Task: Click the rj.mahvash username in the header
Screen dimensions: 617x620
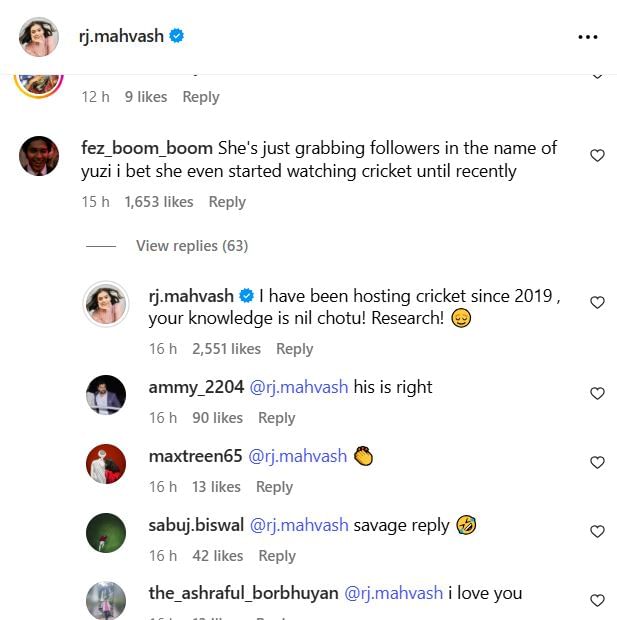Action: (121, 37)
